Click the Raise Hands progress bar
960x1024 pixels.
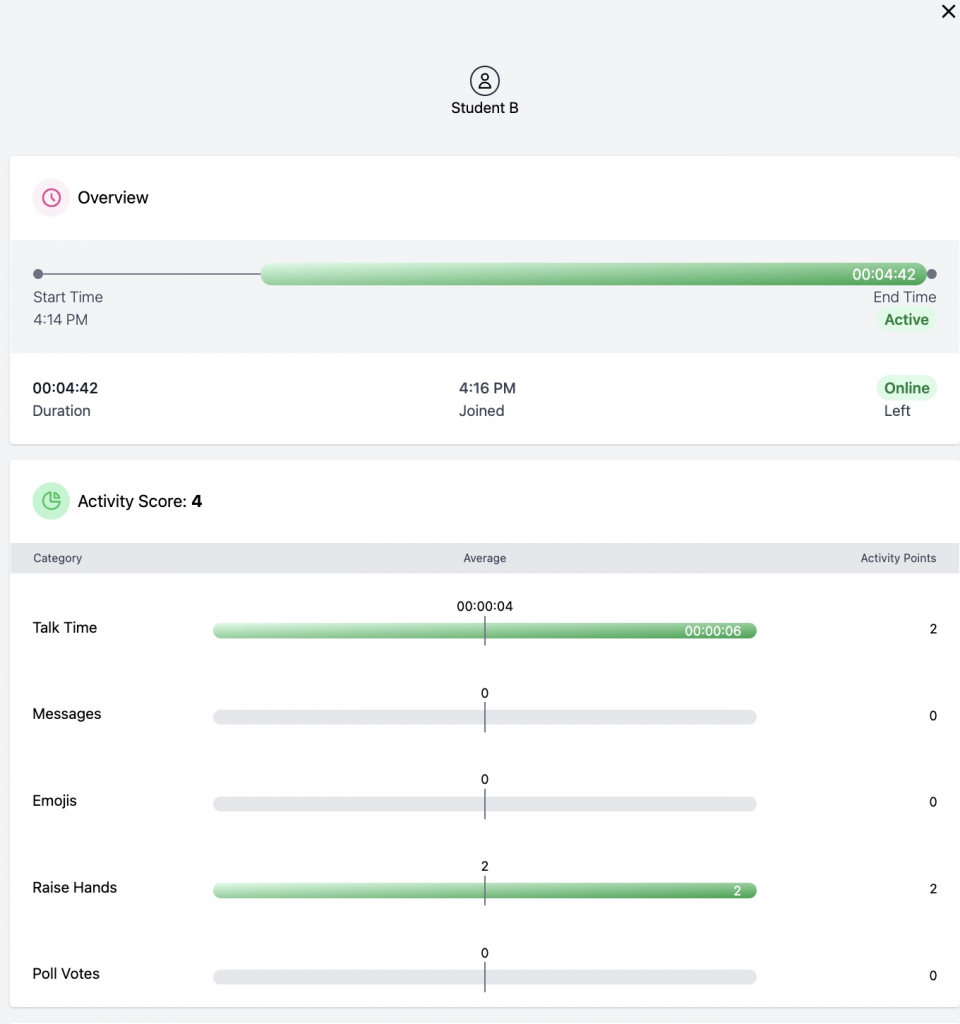click(485, 890)
